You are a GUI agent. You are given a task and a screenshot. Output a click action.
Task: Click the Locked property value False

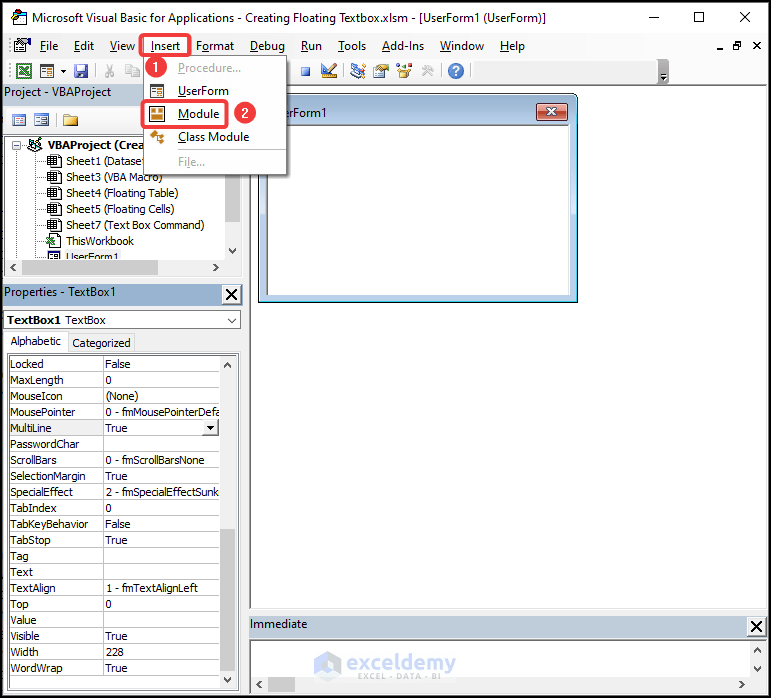click(161, 364)
